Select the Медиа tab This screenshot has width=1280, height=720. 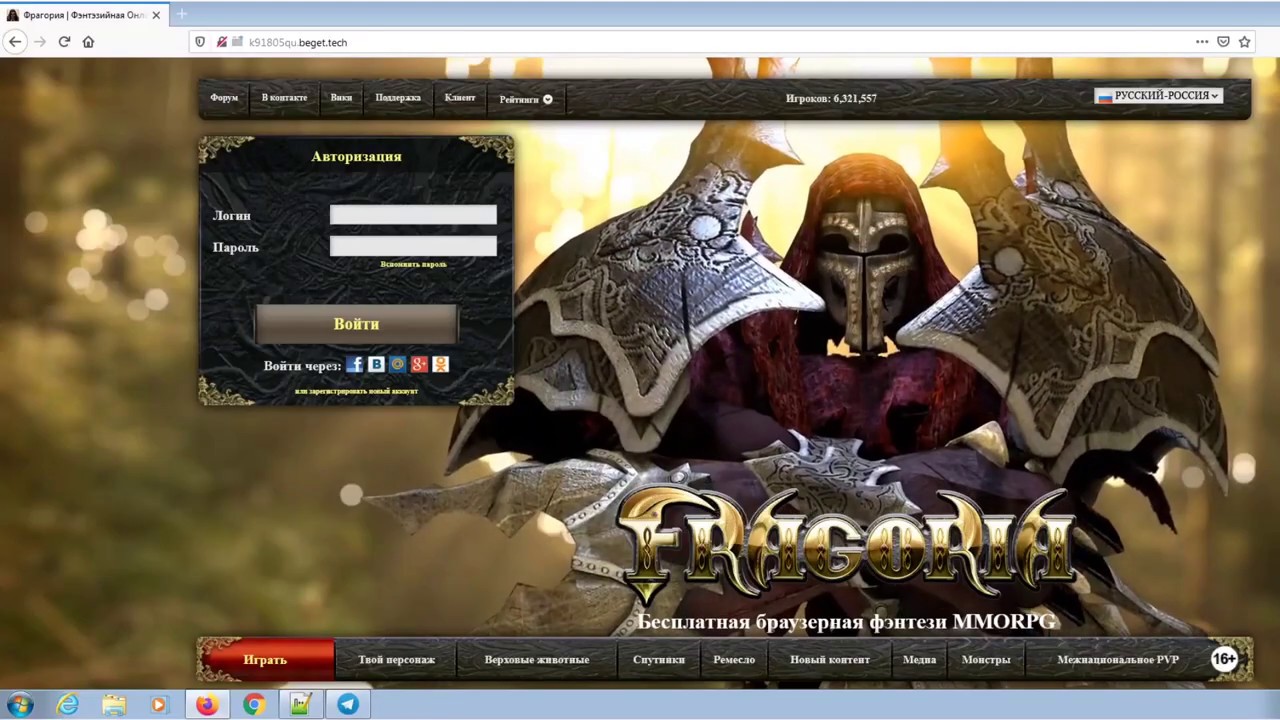click(x=919, y=660)
